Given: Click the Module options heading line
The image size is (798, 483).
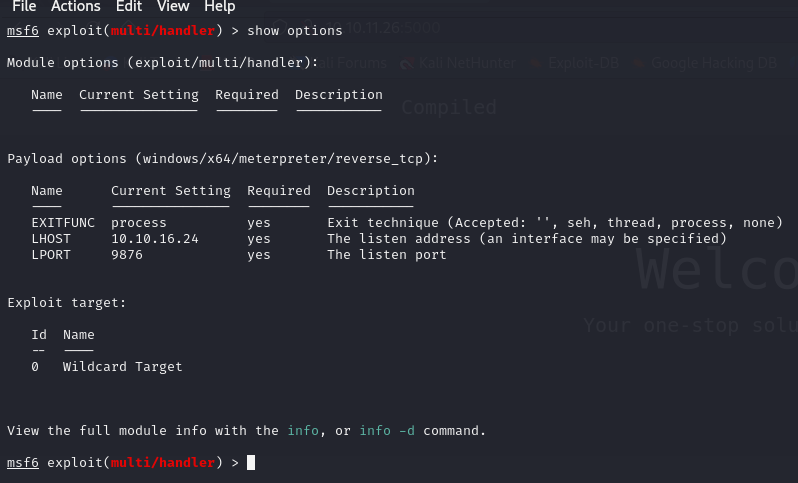Looking at the screenshot, I should 162,63.
